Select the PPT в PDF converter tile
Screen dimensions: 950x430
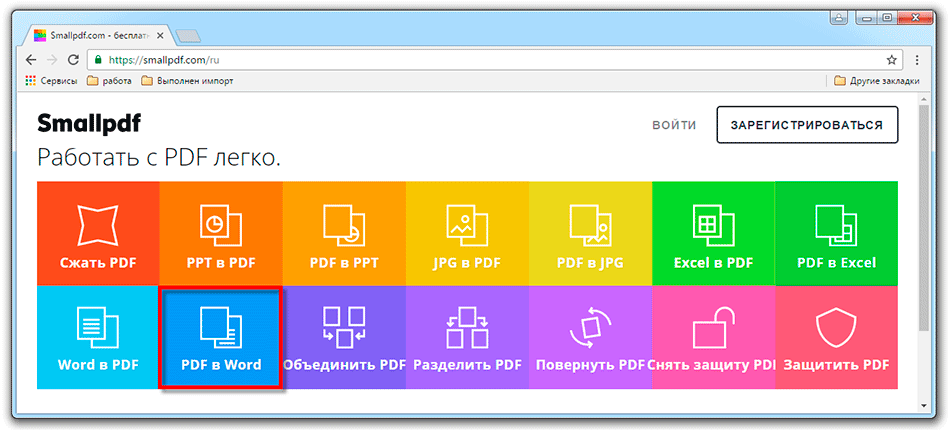pos(221,233)
